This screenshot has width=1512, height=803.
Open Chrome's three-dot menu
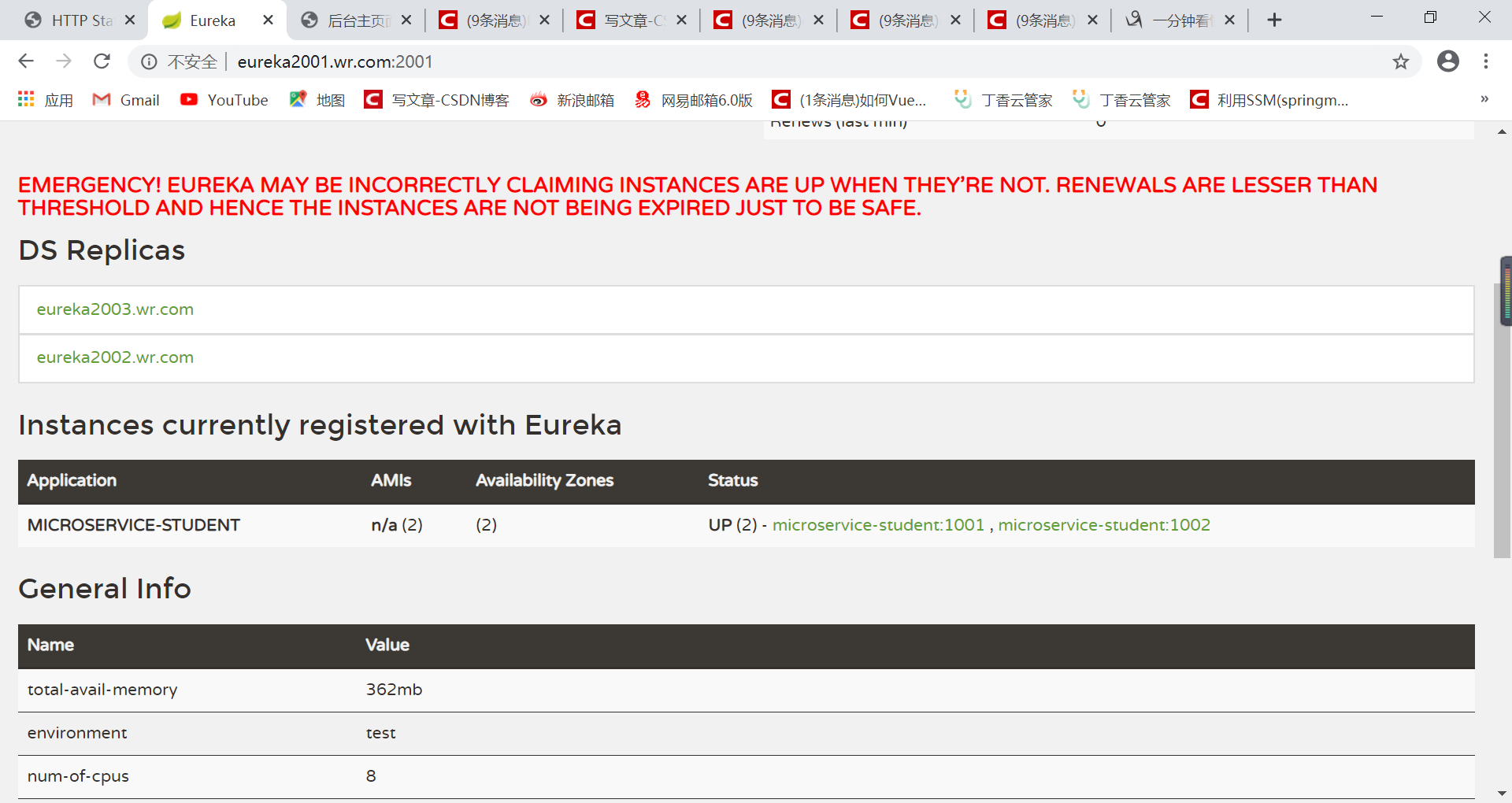tap(1485, 61)
